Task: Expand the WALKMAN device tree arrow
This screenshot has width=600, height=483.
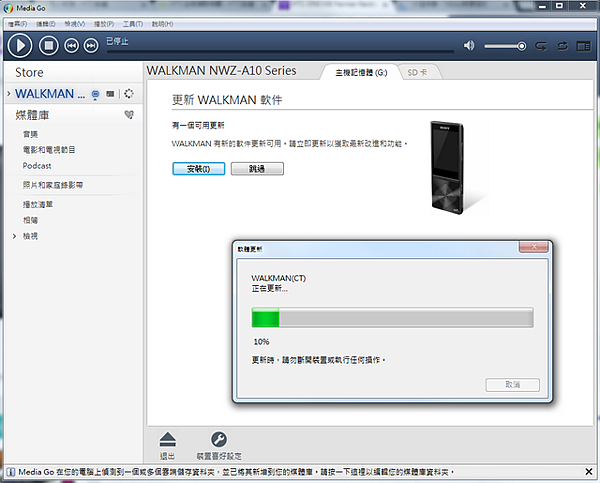Action: tap(9, 93)
